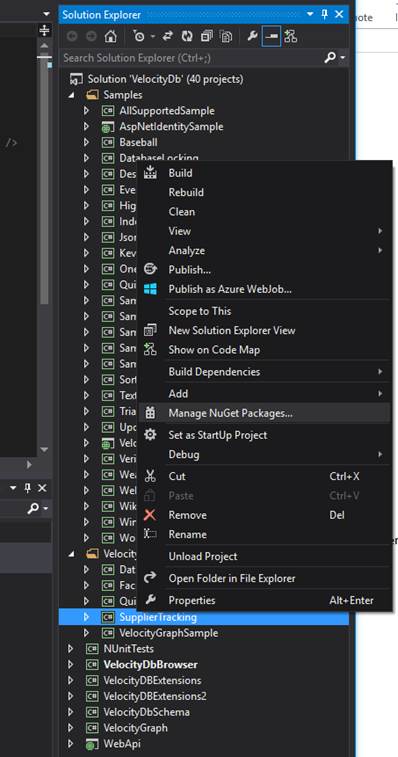The height and width of the screenshot is (757, 398).
Task: Click the Refresh icon in Solution Explorer toolbar
Action: coord(186,37)
